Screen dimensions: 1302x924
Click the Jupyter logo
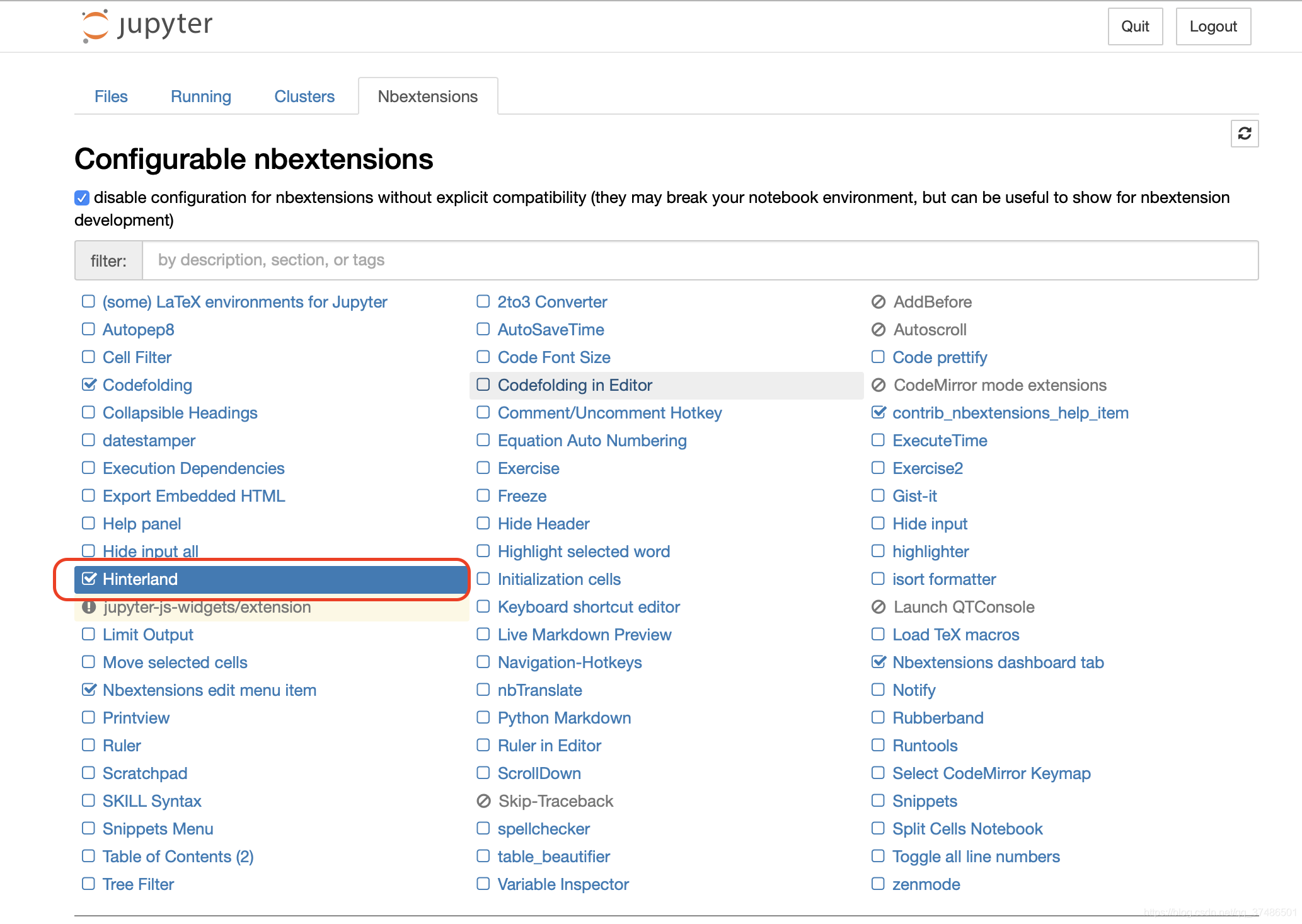pos(147,26)
